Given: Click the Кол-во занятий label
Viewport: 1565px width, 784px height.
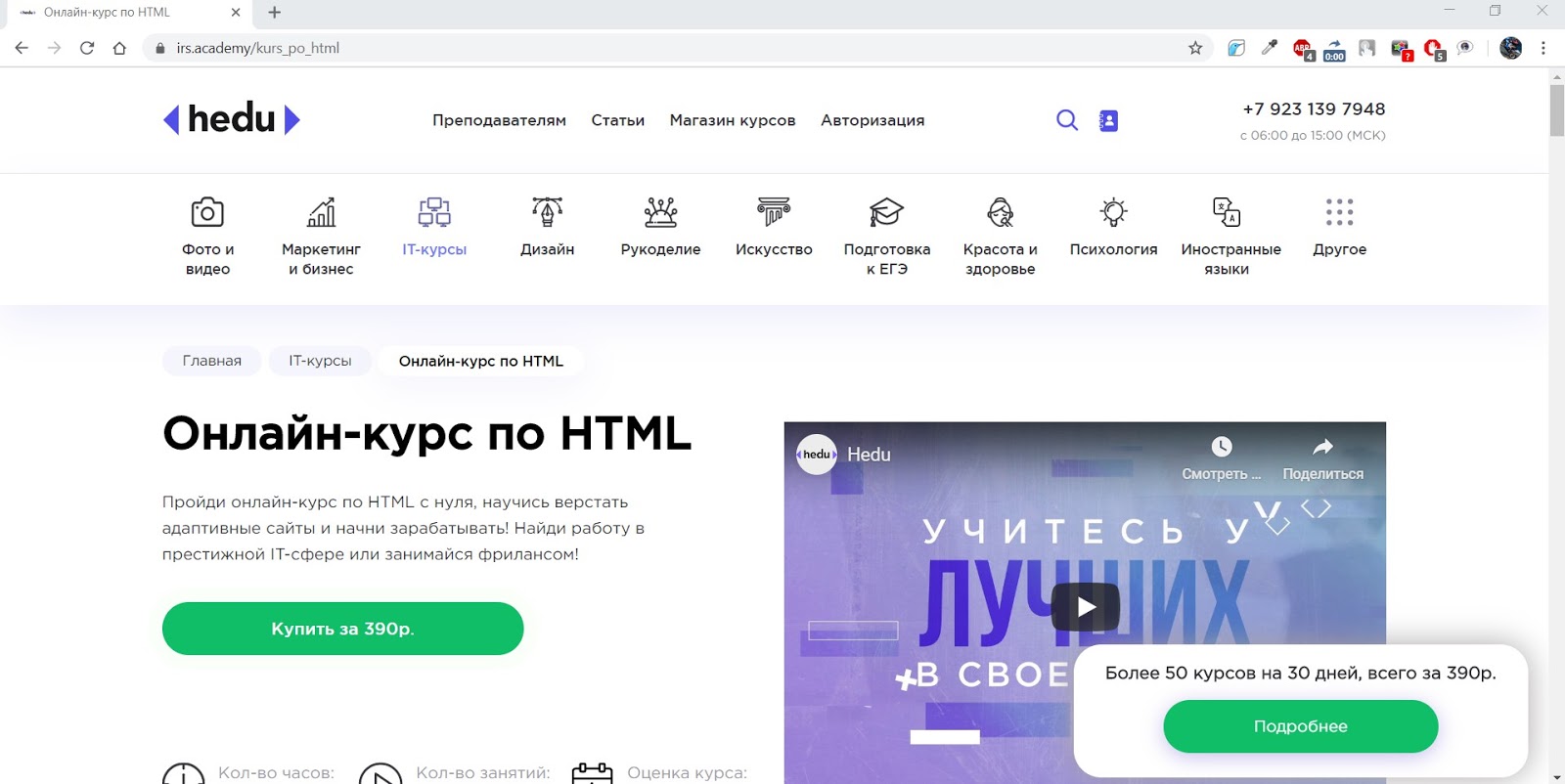Looking at the screenshot, I should click(x=483, y=772).
